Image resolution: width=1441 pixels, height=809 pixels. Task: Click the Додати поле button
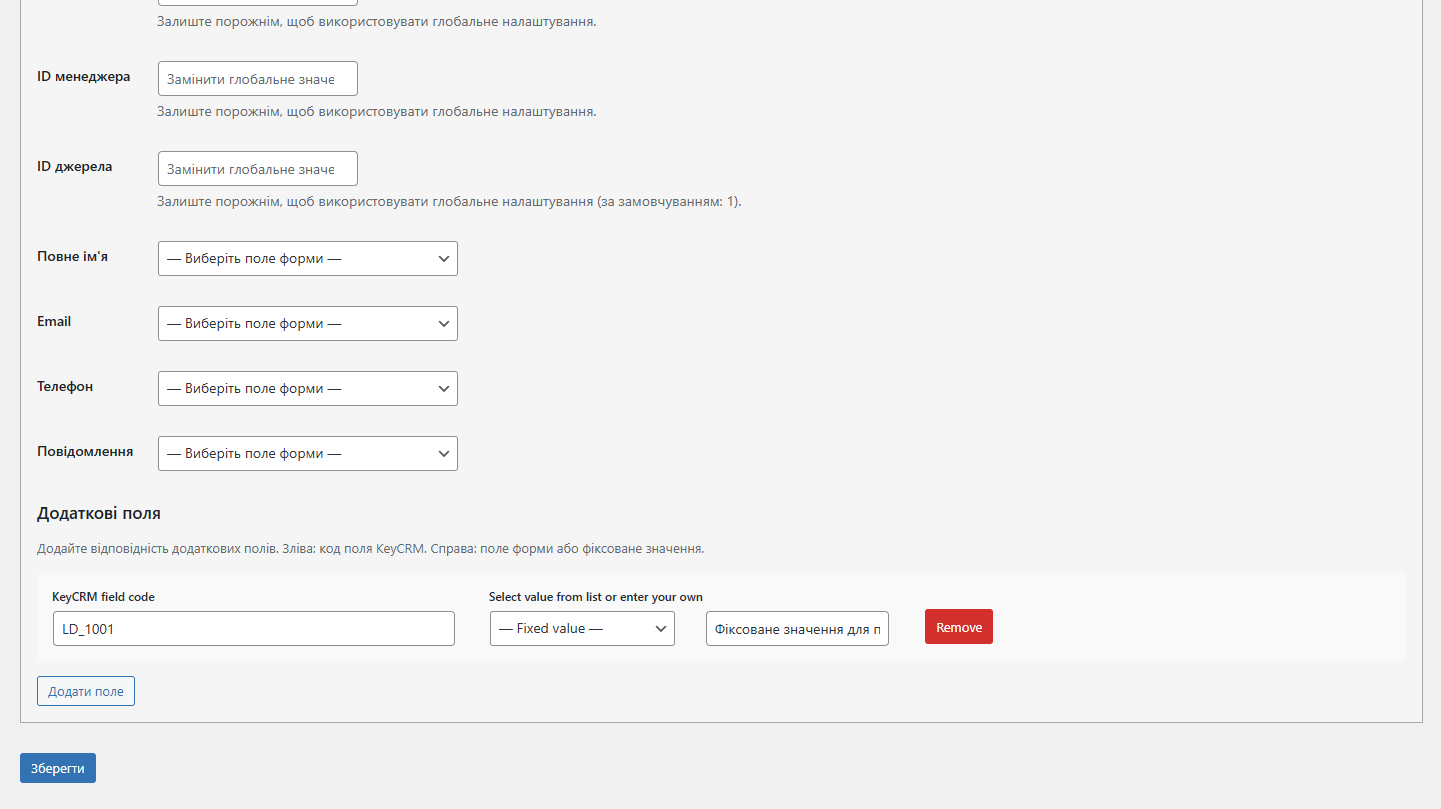(86, 691)
